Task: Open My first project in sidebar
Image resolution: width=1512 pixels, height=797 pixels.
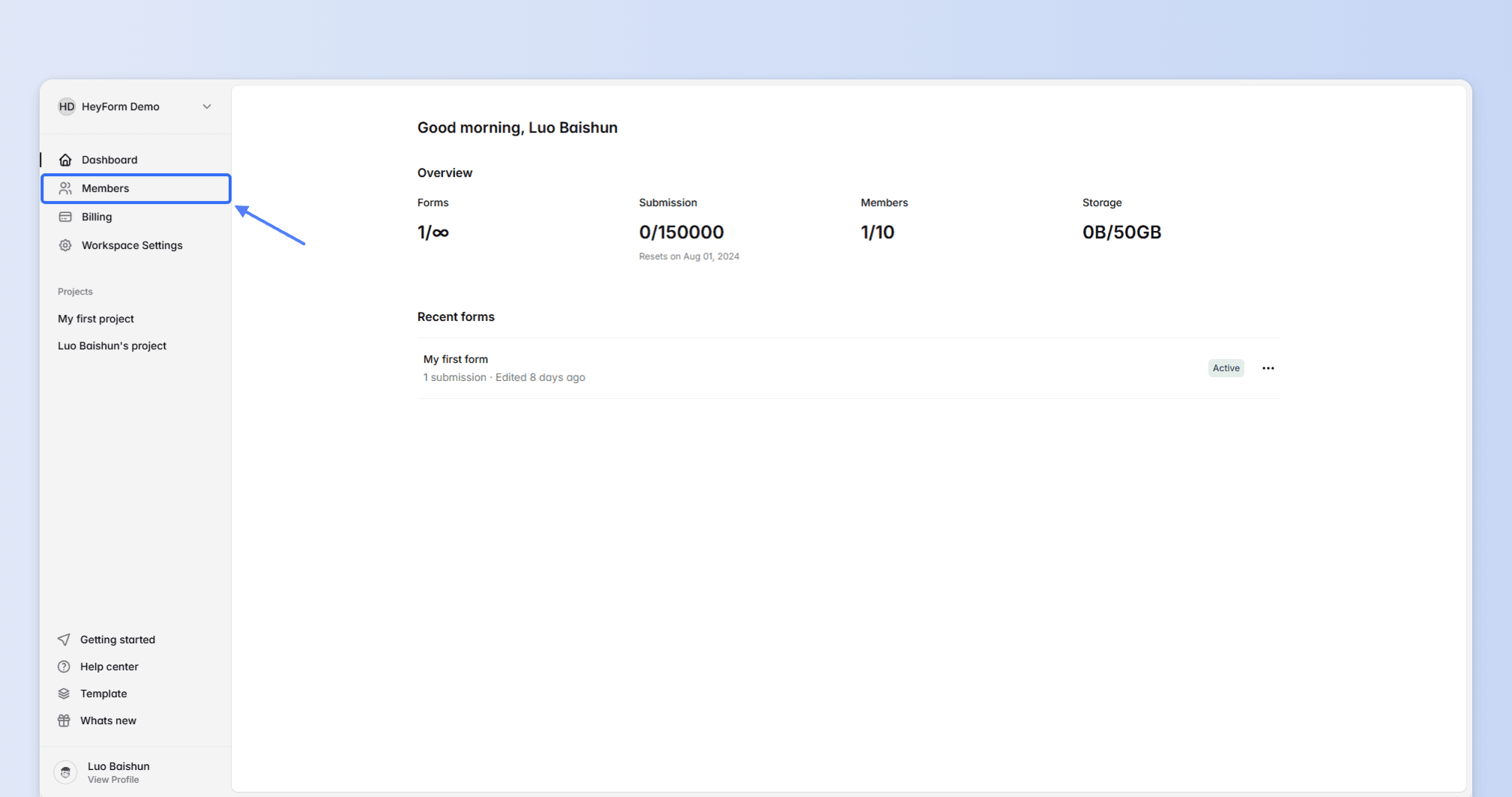Action: 96,319
